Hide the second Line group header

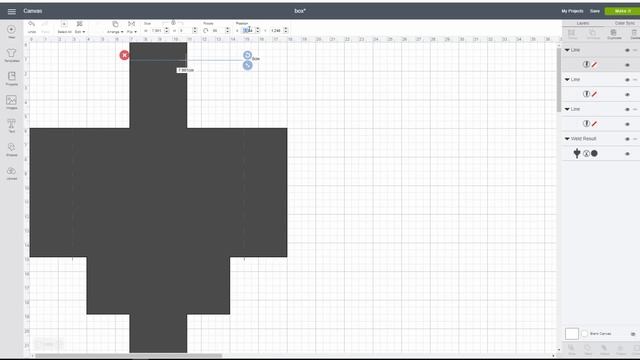[x=627, y=80]
